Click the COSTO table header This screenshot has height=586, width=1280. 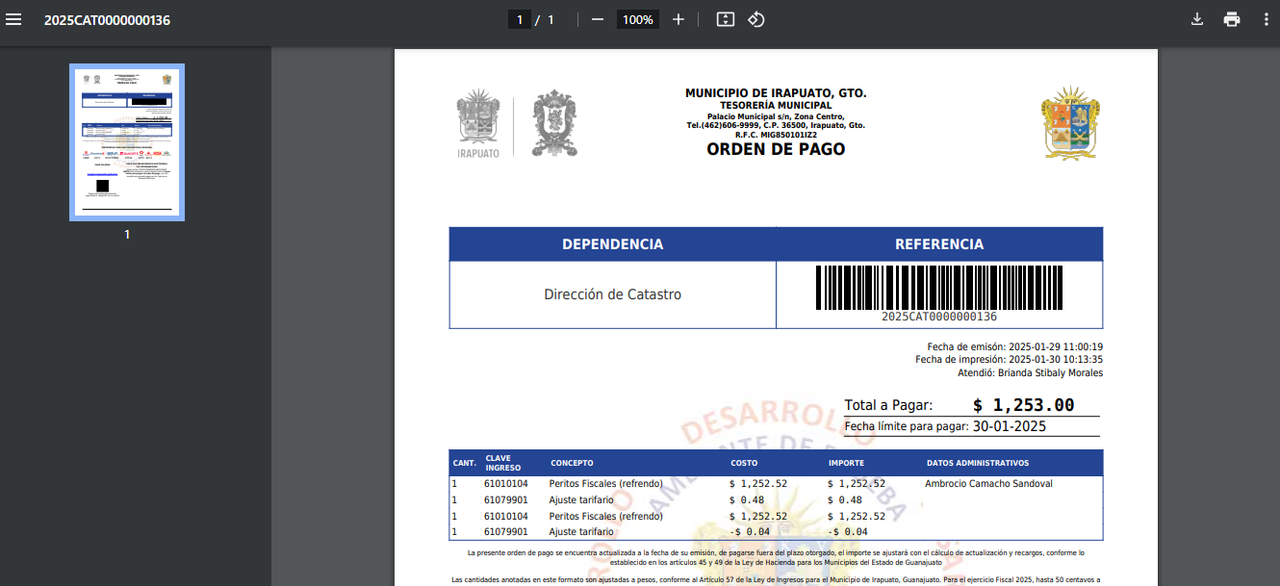tap(744, 464)
